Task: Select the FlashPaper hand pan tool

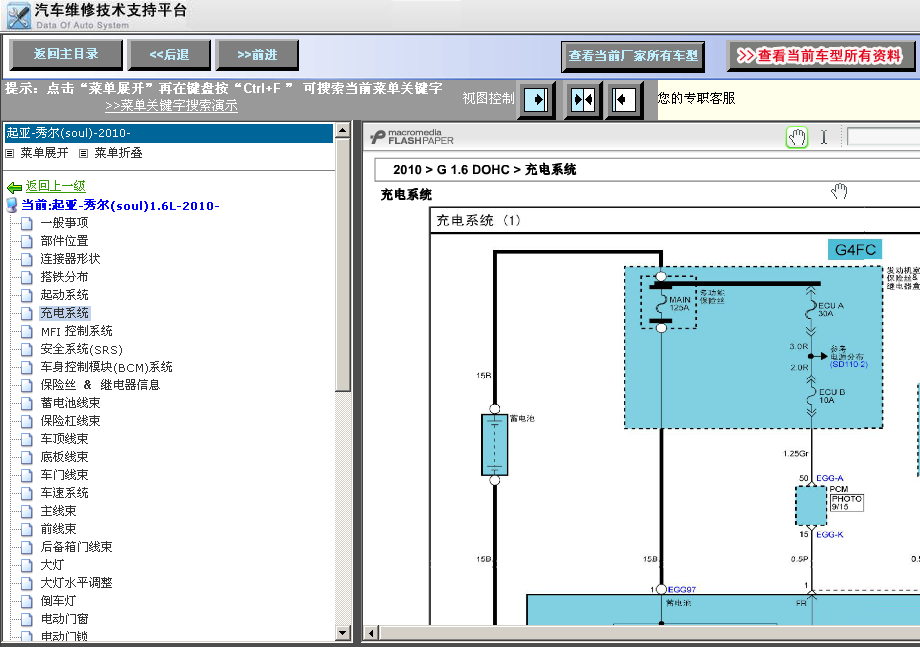Action: pos(797,137)
